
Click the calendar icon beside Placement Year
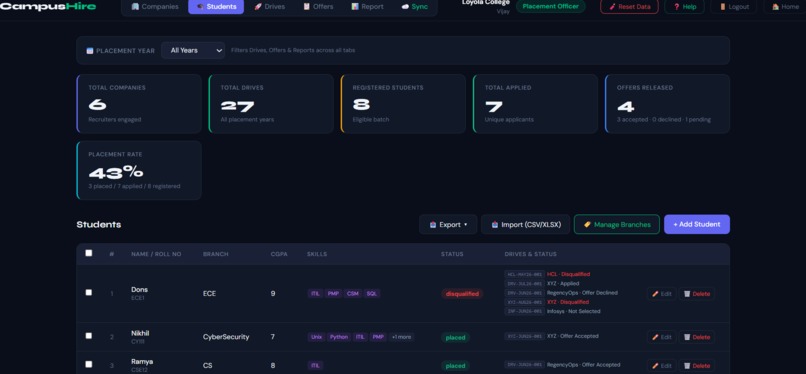pyautogui.click(x=90, y=51)
